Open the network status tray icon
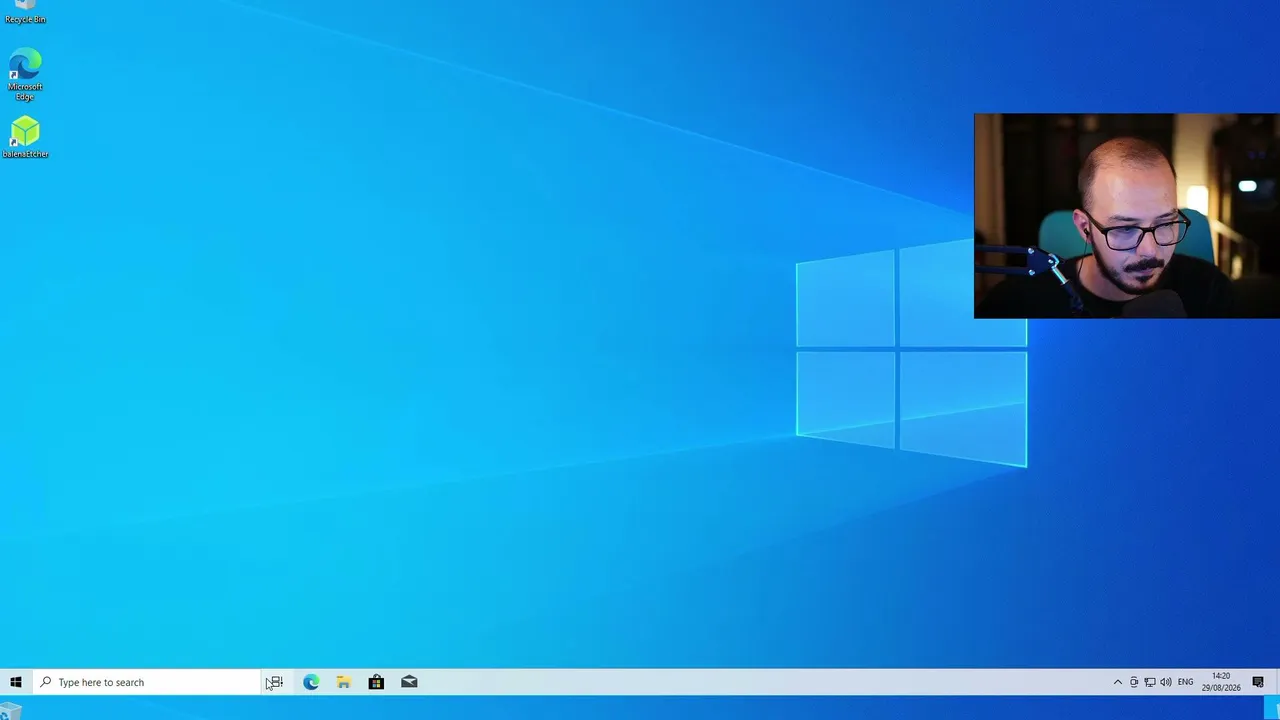Image resolution: width=1280 pixels, height=720 pixels. tap(1150, 682)
